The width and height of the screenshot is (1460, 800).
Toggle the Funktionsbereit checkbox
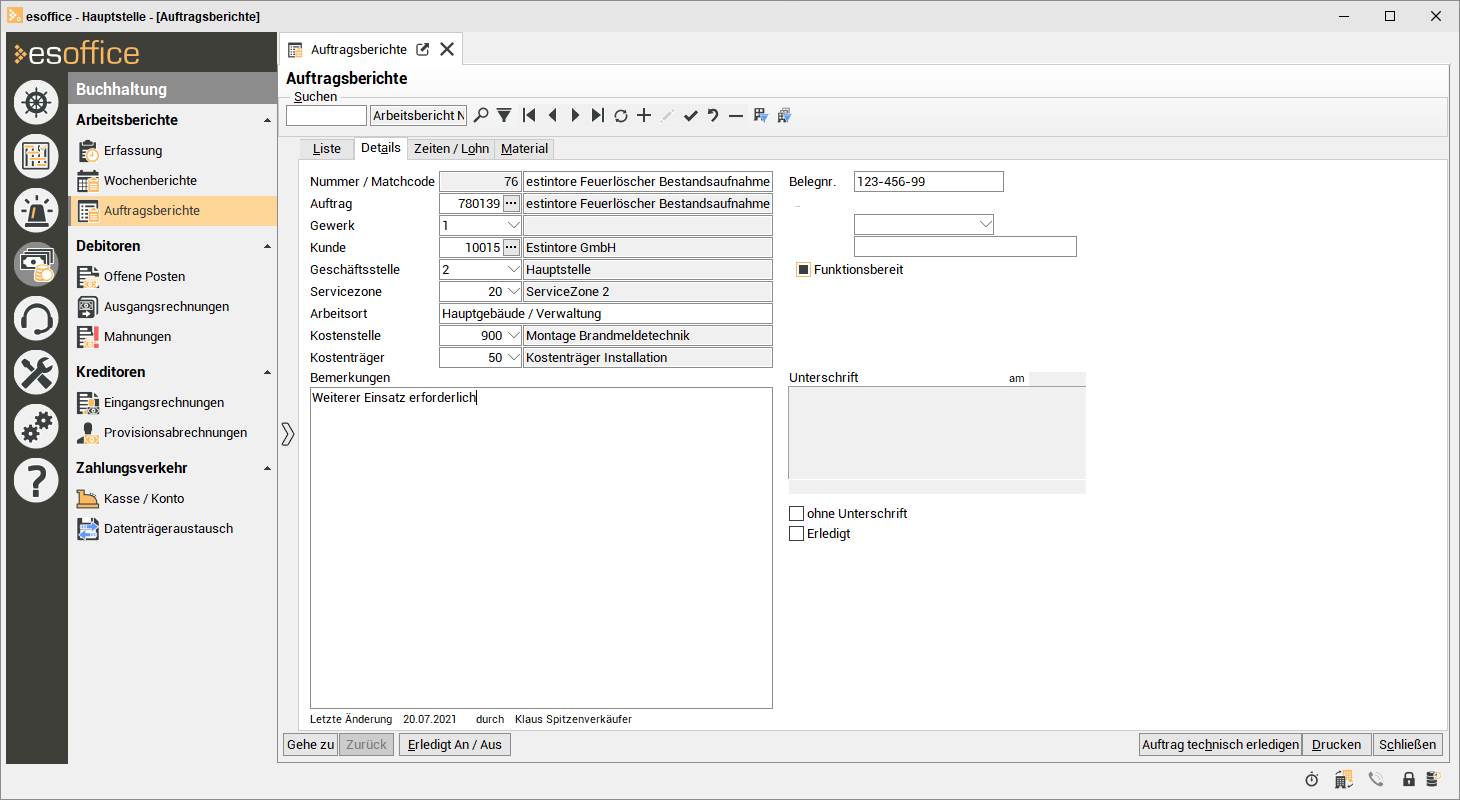803,270
